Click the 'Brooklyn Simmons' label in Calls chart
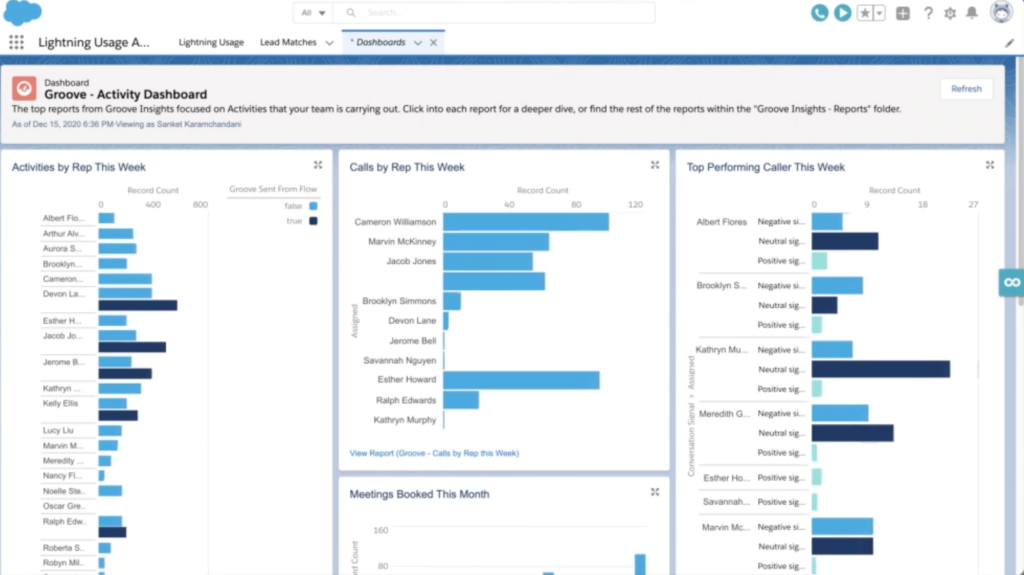Image resolution: width=1024 pixels, height=575 pixels. pos(399,301)
